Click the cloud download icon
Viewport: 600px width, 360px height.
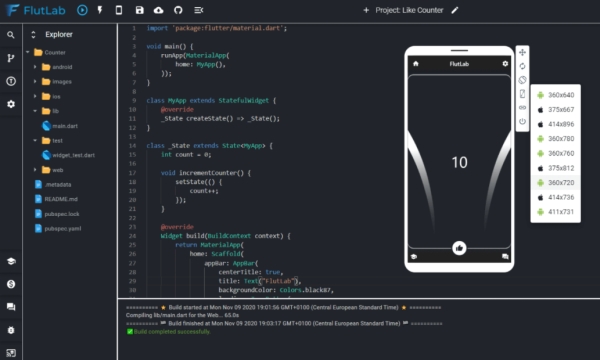click(x=158, y=10)
